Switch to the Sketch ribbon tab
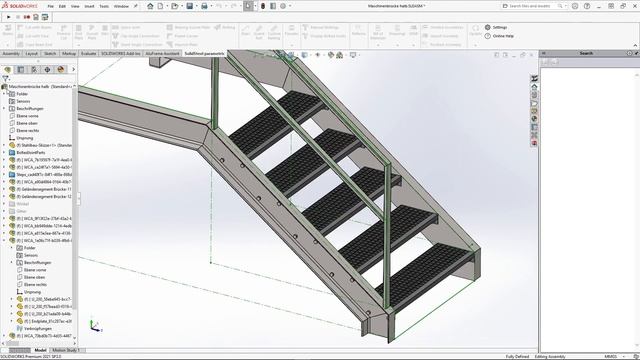Screen dimensions: 640x360 click(x=50, y=53)
